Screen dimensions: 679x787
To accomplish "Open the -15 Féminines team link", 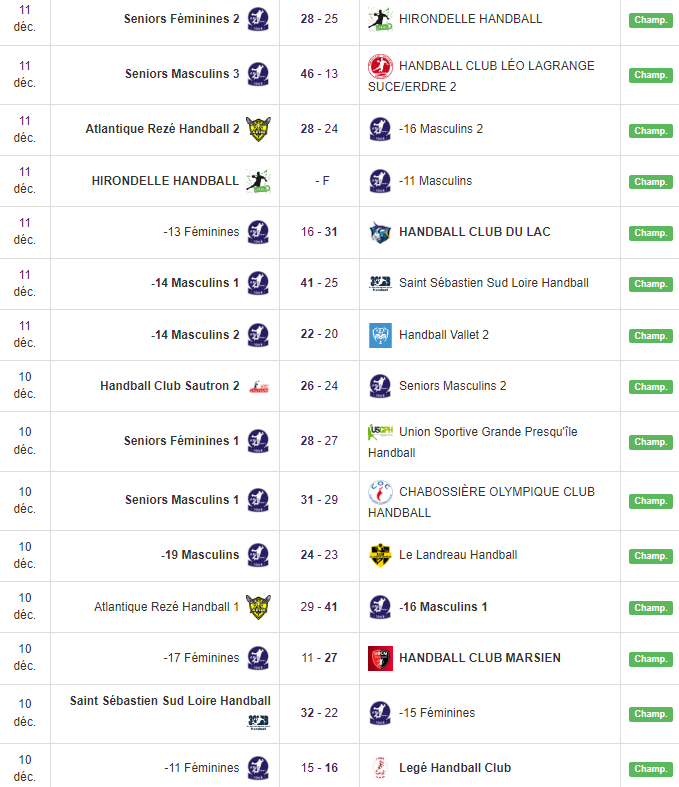I will coord(437,713).
